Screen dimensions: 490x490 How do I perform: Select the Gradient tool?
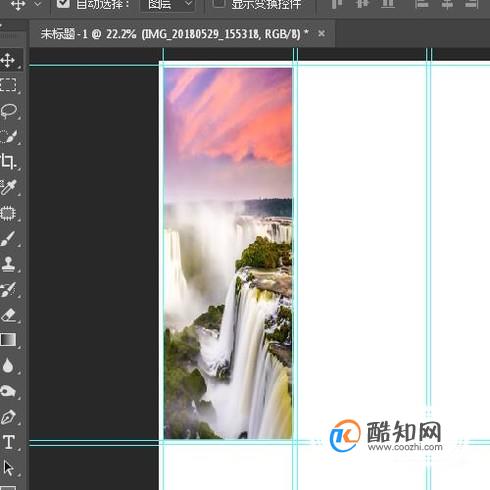point(8,340)
